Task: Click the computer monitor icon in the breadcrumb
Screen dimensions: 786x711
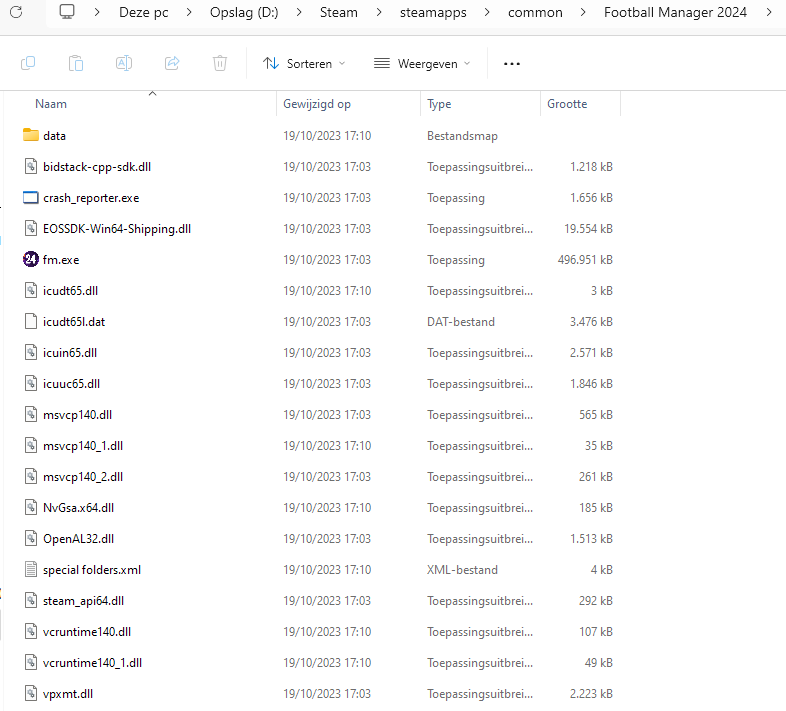Action: pyautogui.click(x=67, y=12)
